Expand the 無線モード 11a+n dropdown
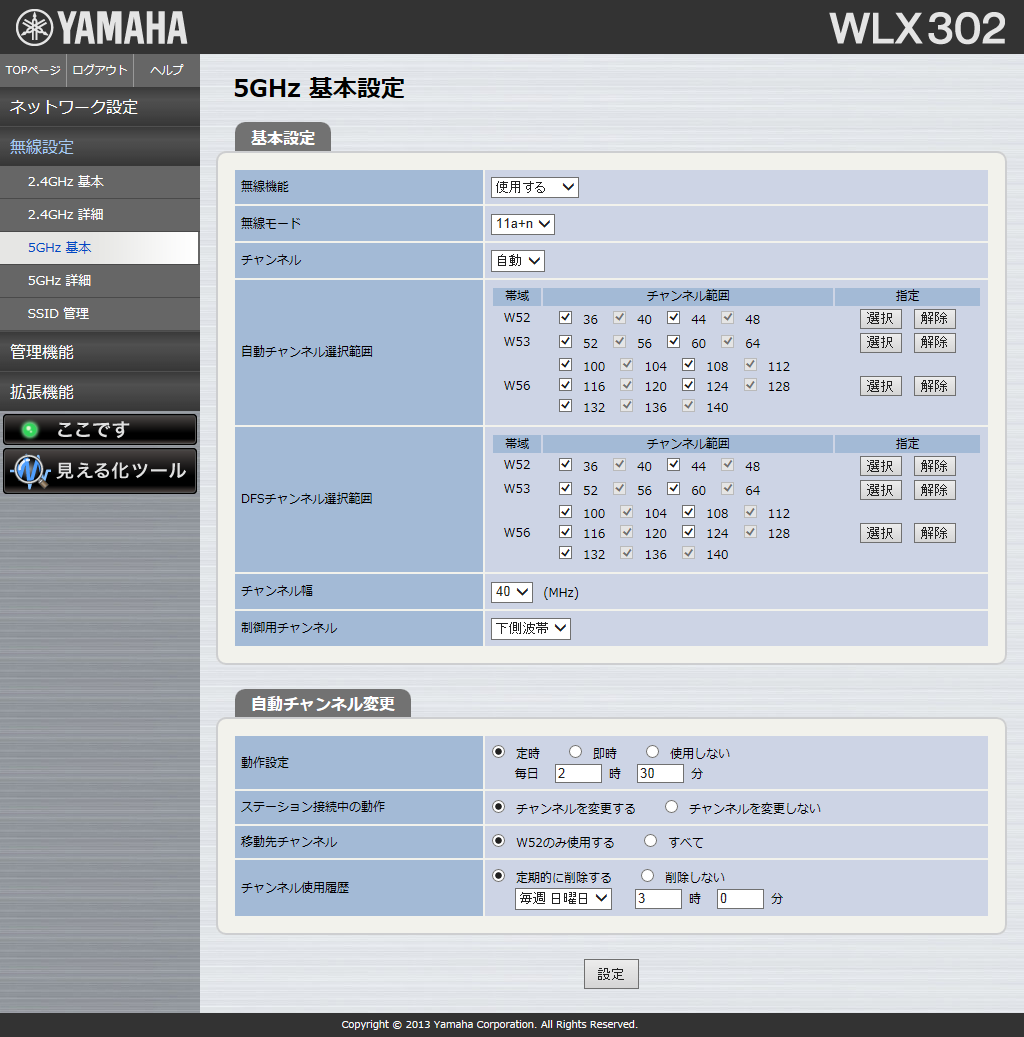The width and height of the screenshot is (1024, 1037). [522, 224]
